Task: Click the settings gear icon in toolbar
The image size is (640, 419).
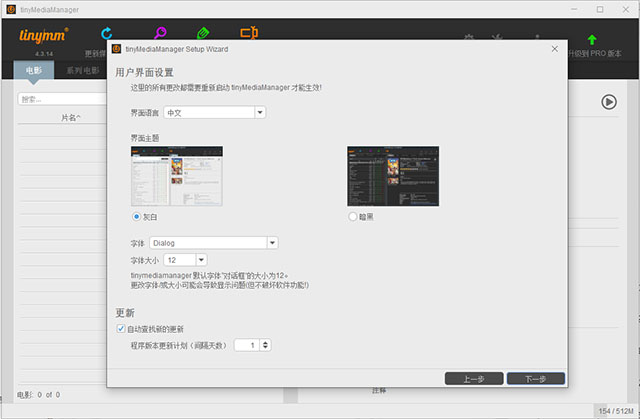Action: [x=469, y=40]
